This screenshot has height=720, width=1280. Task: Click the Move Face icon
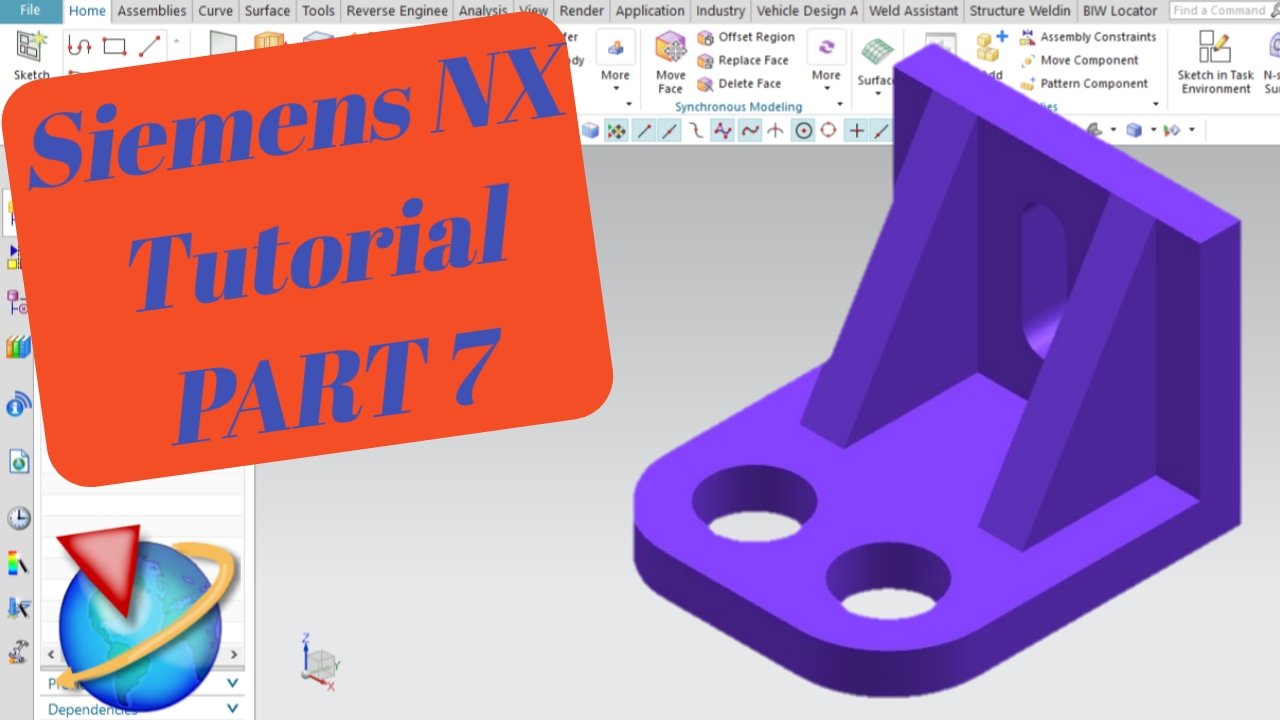pyautogui.click(x=671, y=63)
